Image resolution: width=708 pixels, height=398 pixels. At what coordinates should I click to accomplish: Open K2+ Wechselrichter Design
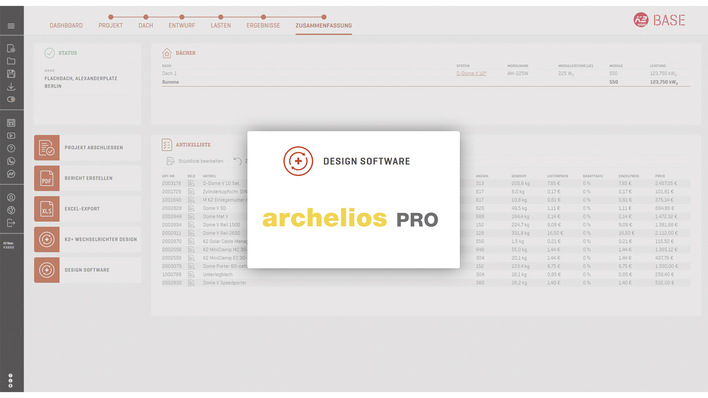tap(88, 239)
